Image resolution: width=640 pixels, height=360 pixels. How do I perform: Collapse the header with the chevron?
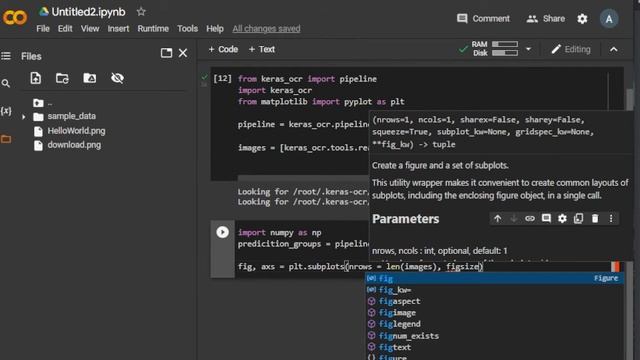613,49
